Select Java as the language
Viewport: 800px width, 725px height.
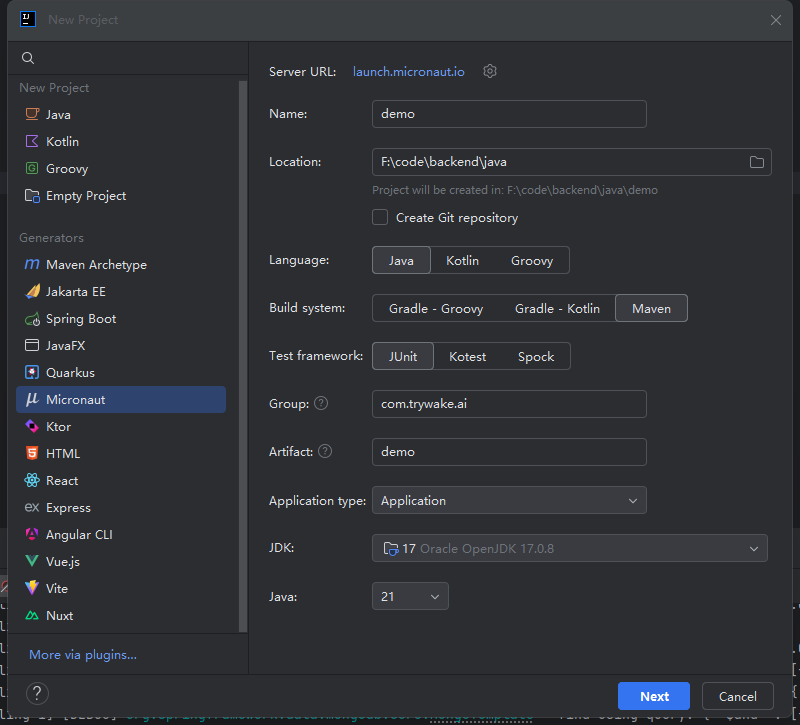tap(401, 260)
